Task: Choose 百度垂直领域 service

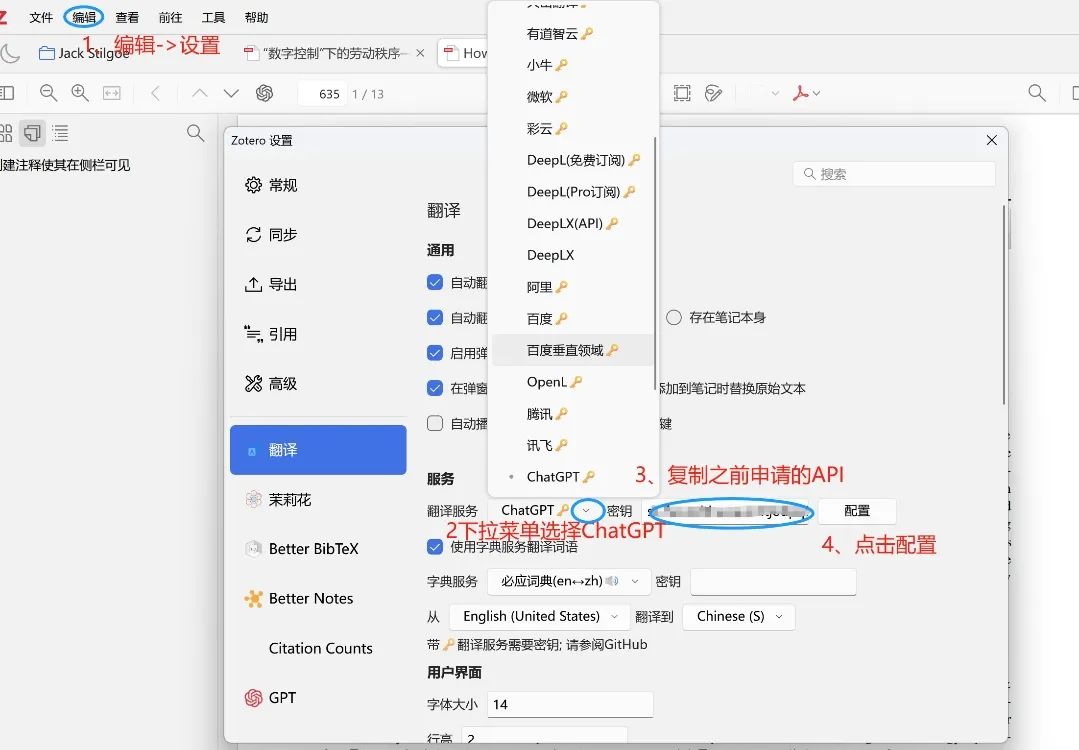Action: pyautogui.click(x=572, y=350)
